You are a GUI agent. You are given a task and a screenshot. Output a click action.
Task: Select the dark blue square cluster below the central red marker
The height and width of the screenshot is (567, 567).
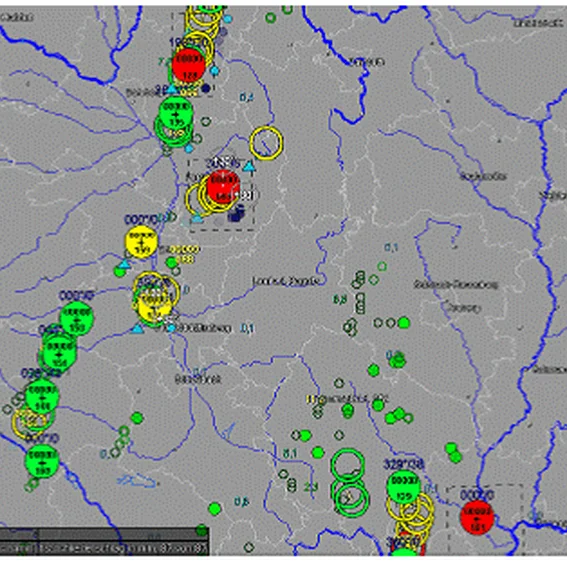[x=236, y=213]
